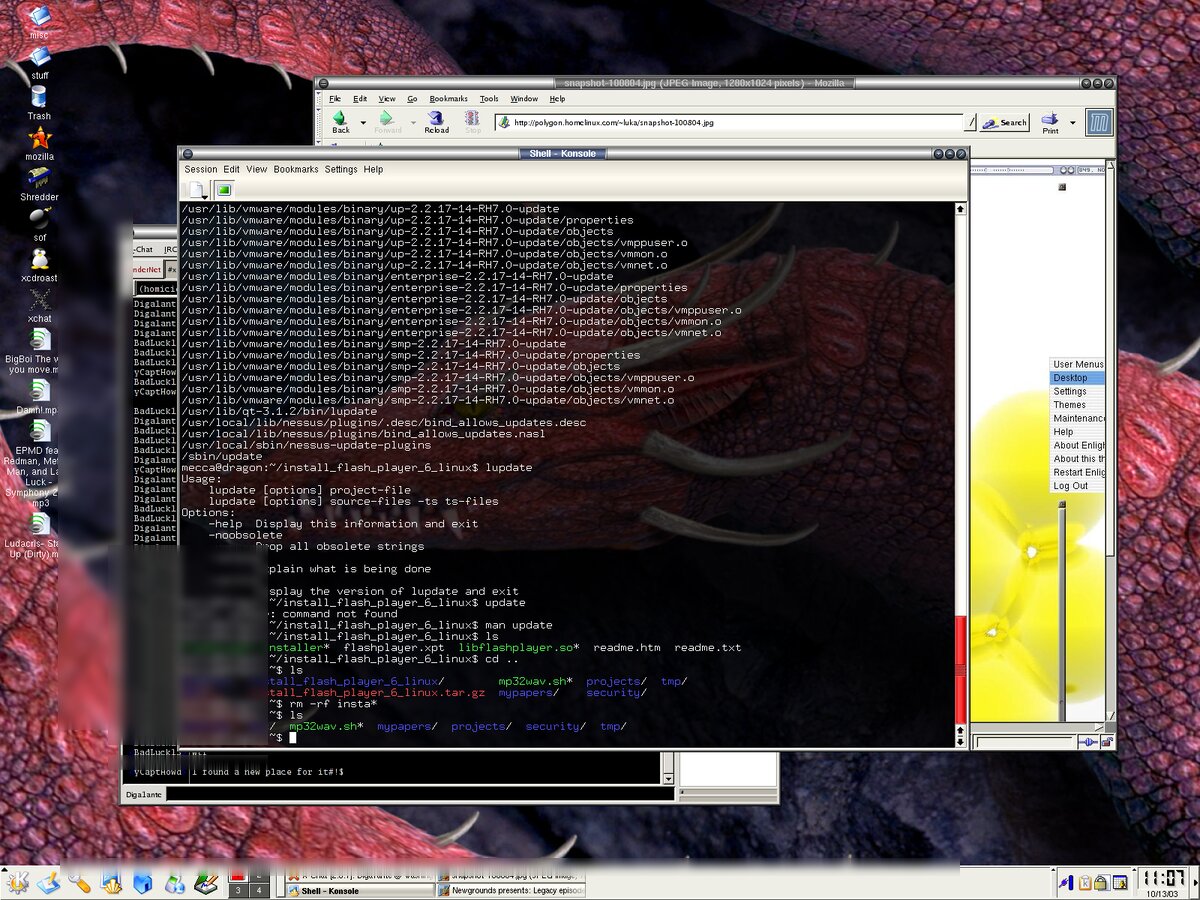
Task: Open the Ludacris mp3 file icon
Action: point(40,524)
